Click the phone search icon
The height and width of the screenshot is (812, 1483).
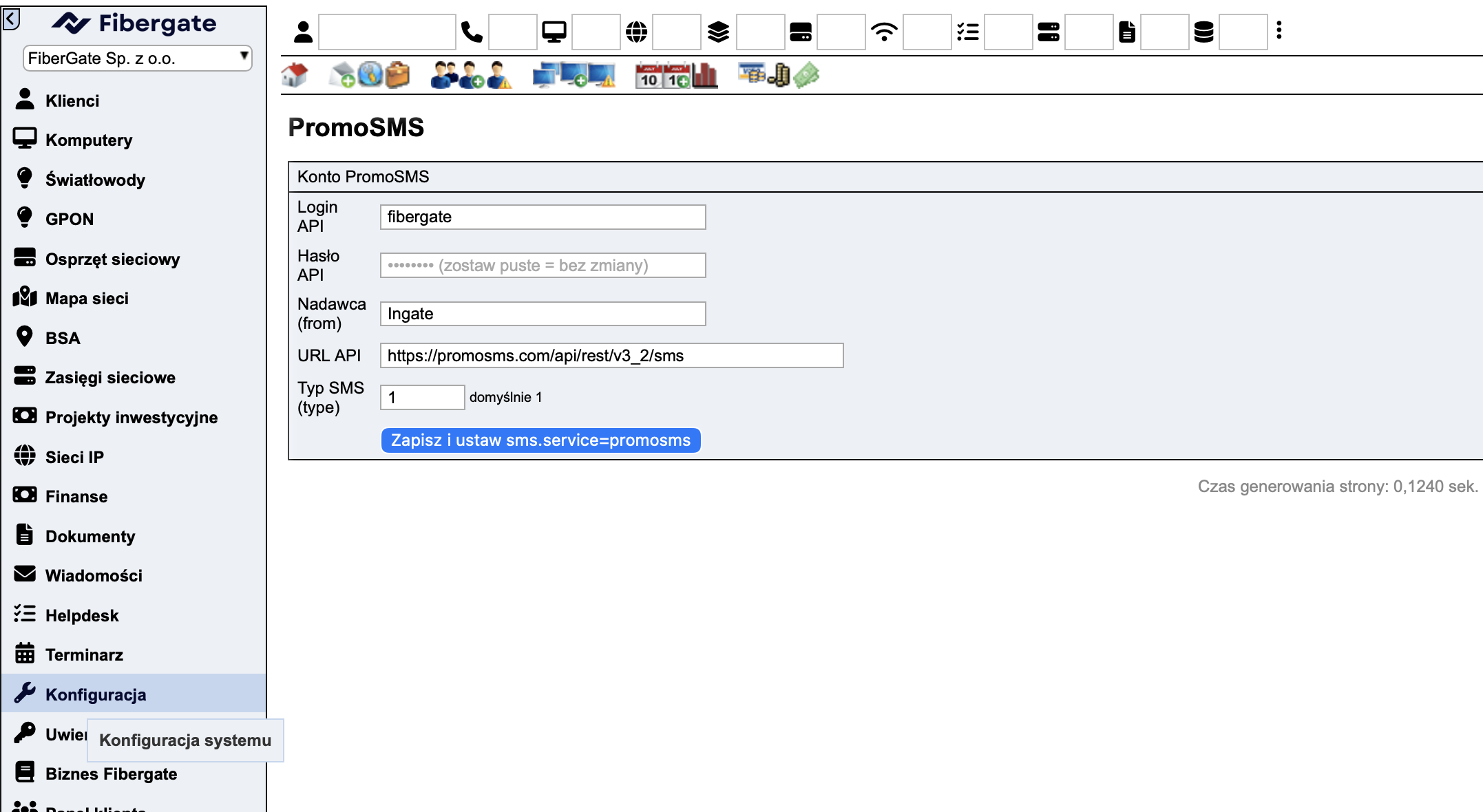[x=472, y=32]
